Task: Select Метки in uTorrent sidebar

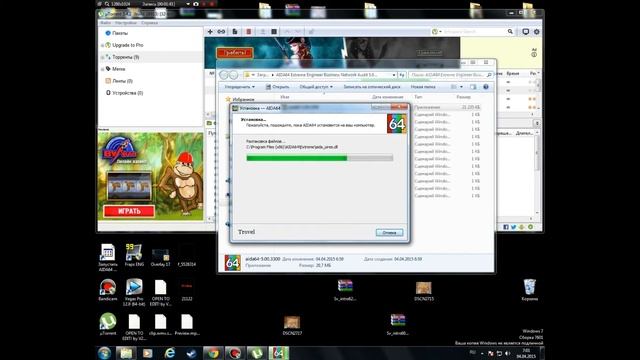Action: (118, 69)
